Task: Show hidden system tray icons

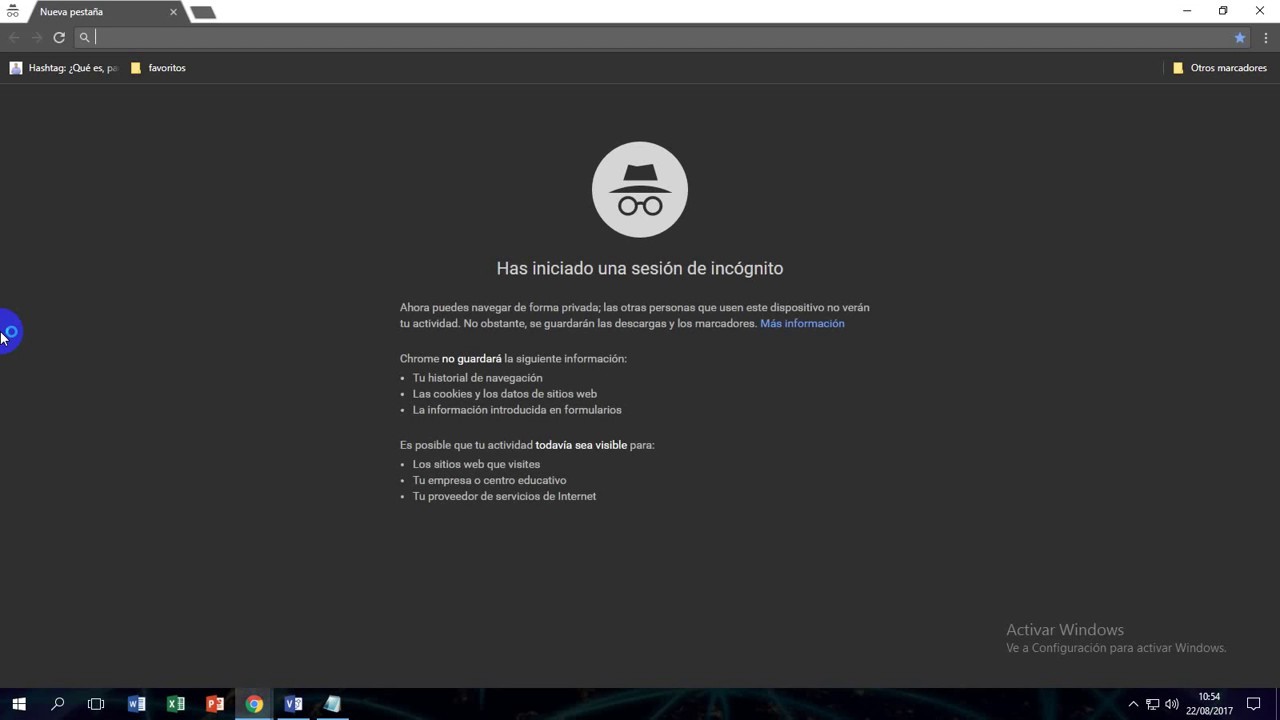Action: point(1133,704)
